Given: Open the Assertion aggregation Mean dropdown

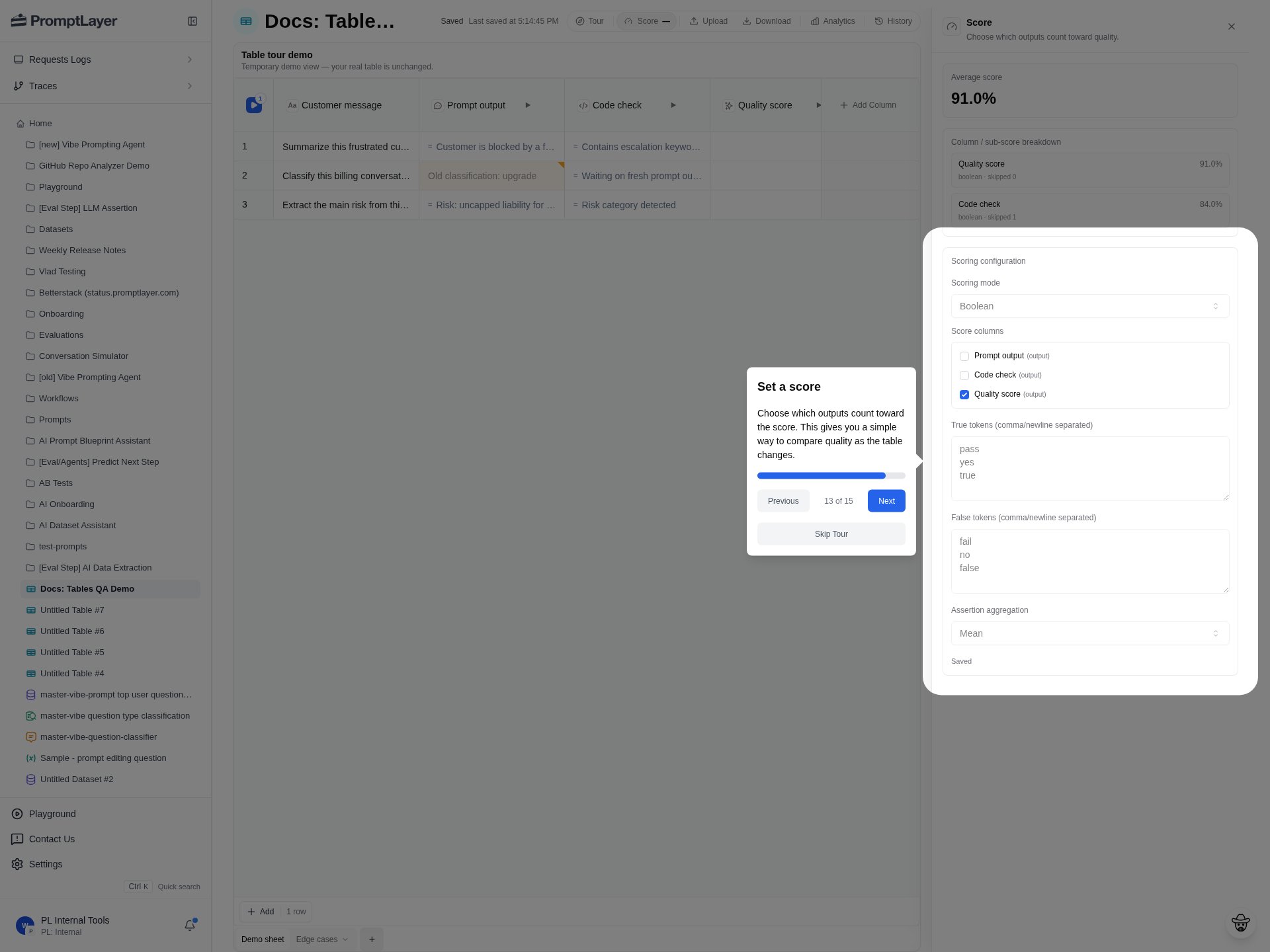Looking at the screenshot, I should point(1090,633).
